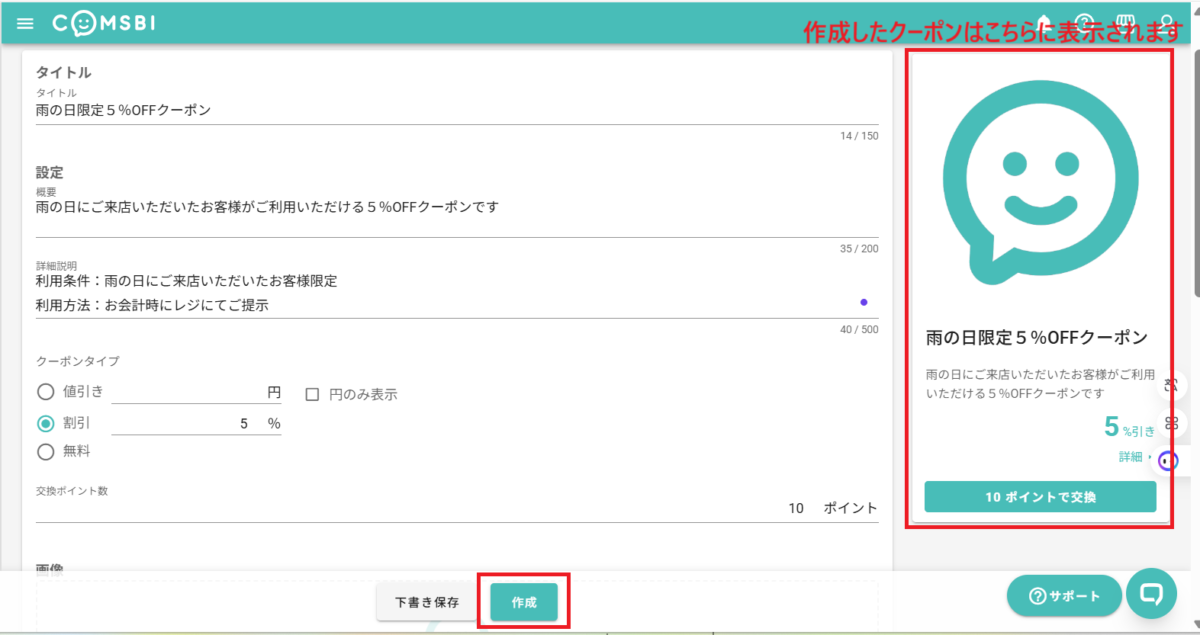This screenshot has height=635, width=1200.
Task: Click the translate floating icon
Action: coord(1173,385)
